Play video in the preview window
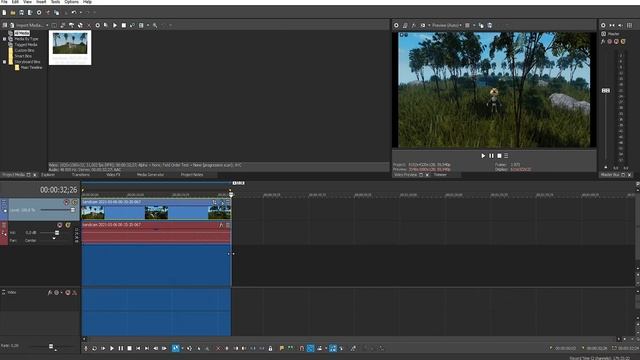The height and width of the screenshot is (360, 640). (483, 156)
